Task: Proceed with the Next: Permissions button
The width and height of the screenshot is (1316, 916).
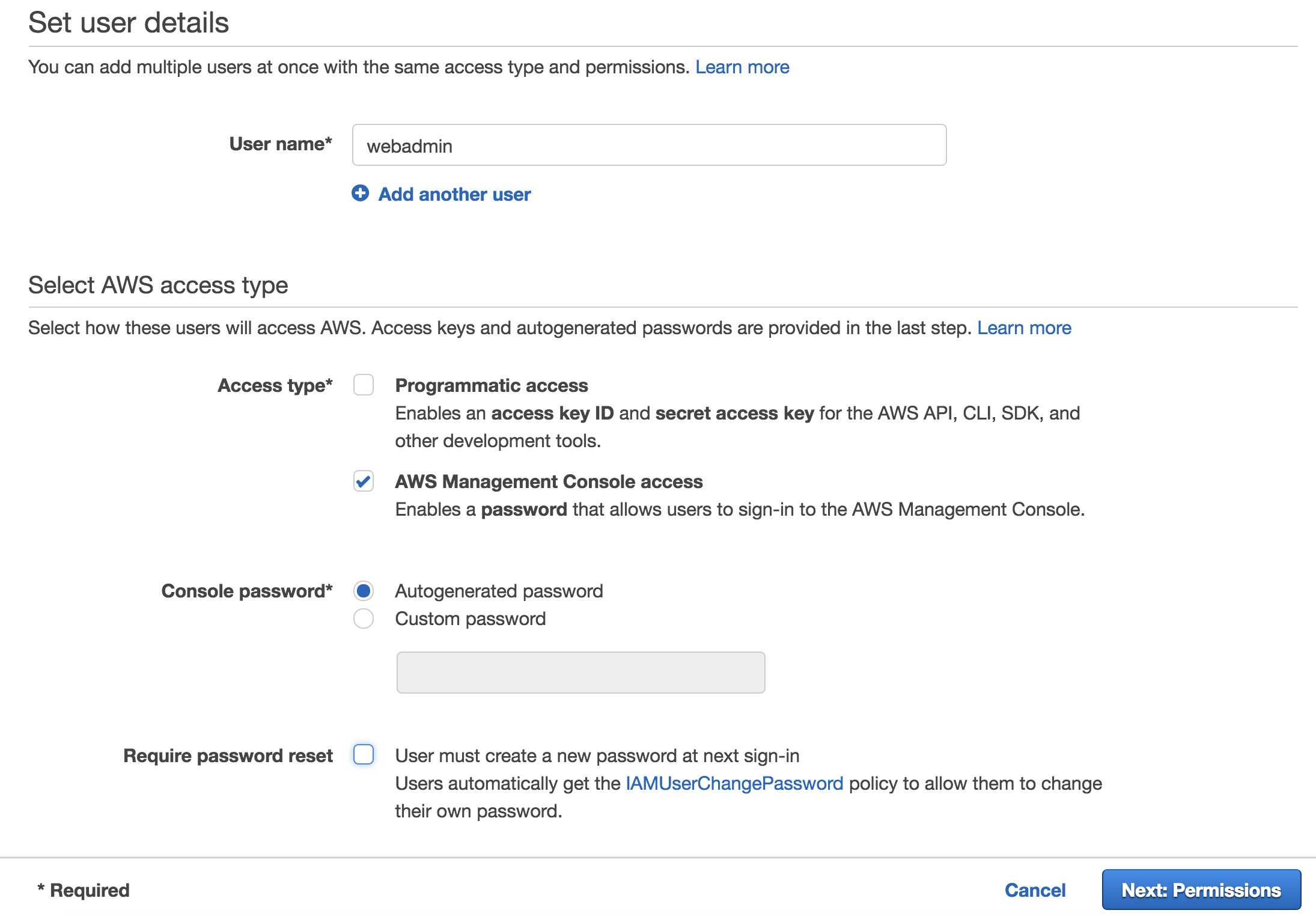Action: [x=1201, y=890]
